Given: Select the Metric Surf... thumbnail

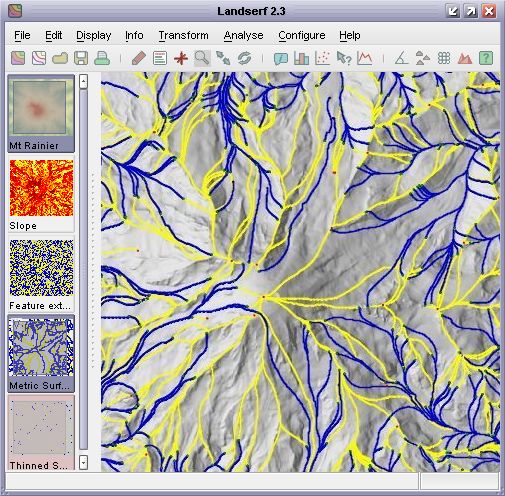Looking at the screenshot, I should (x=41, y=353).
